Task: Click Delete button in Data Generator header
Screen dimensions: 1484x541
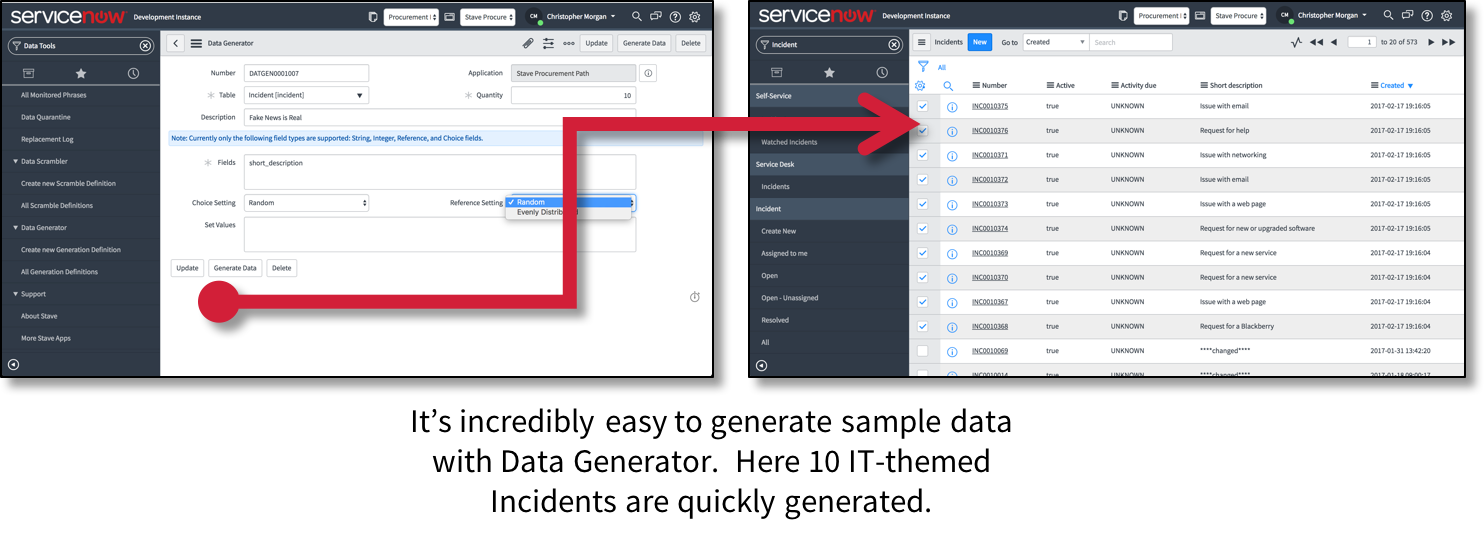Action: point(690,43)
